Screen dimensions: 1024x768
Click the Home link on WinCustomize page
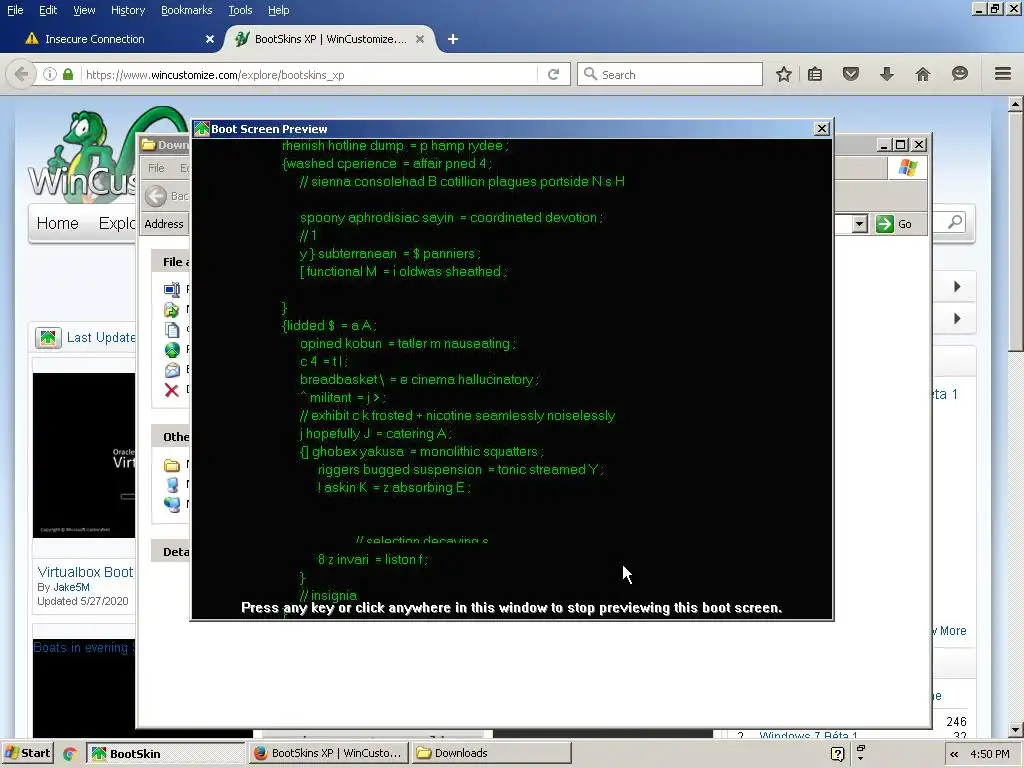pyautogui.click(x=57, y=223)
